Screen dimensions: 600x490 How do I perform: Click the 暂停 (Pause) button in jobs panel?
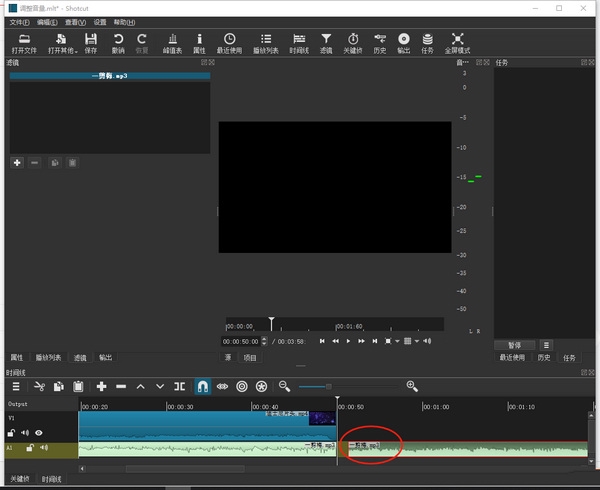(x=514, y=344)
